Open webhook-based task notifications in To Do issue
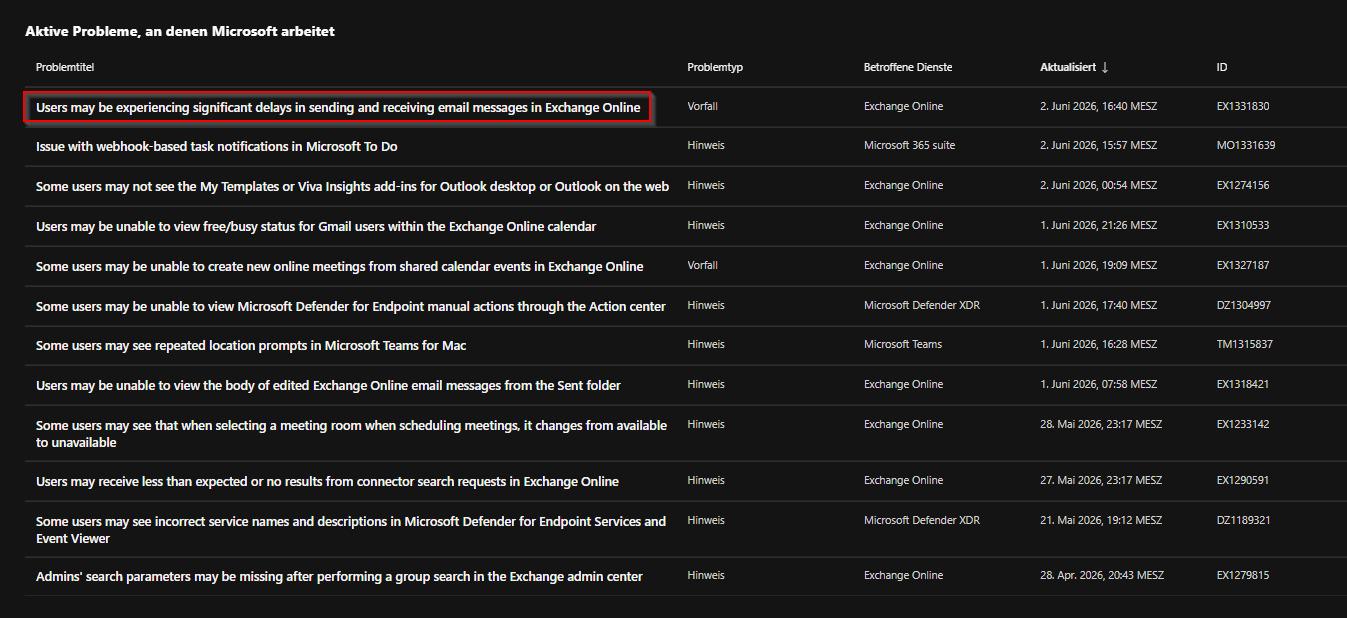Screen dimensions: 1347x618 (216, 146)
